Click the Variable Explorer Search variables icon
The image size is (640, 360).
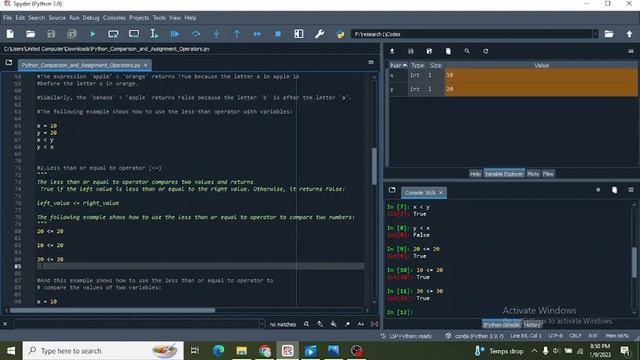pyautogui.click(x=467, y=51)
